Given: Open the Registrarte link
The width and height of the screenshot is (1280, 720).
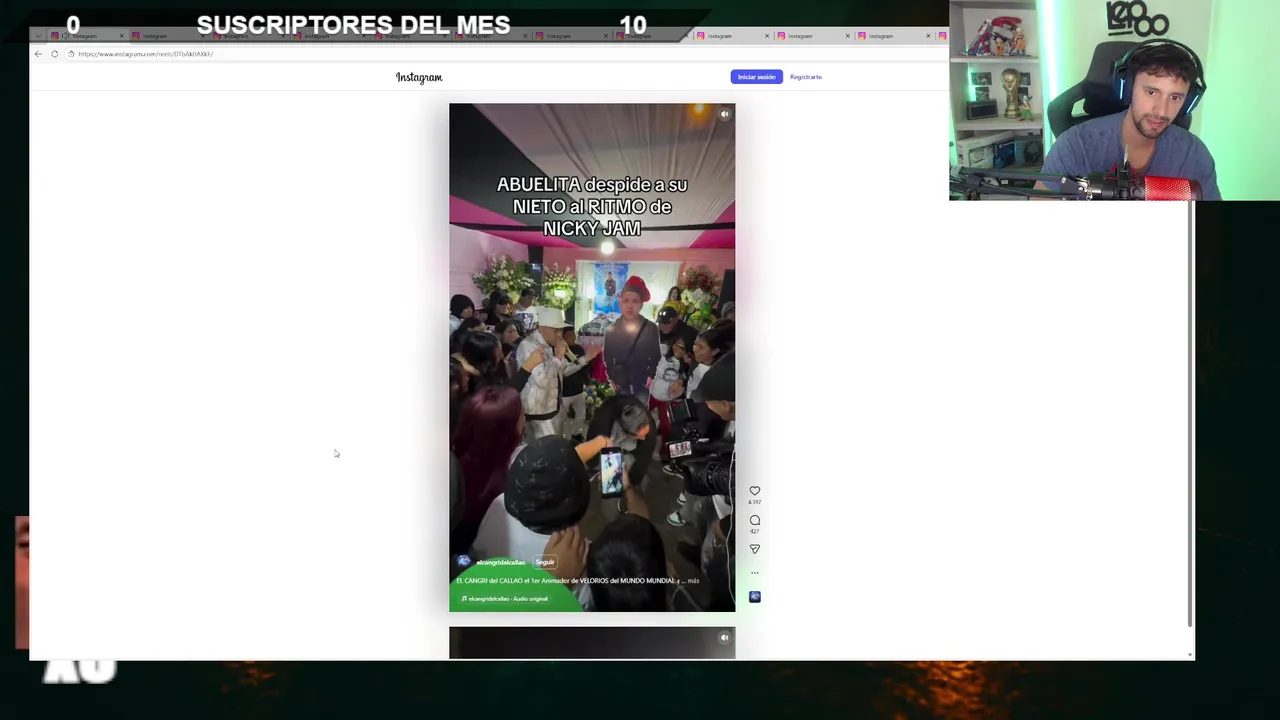Looking at the screenshot, I should click(805, 77).
